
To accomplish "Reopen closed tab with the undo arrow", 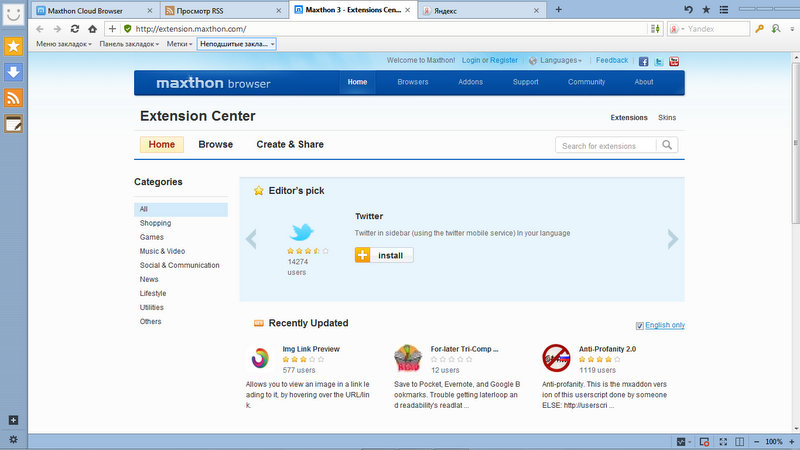I will click(688, 10).
